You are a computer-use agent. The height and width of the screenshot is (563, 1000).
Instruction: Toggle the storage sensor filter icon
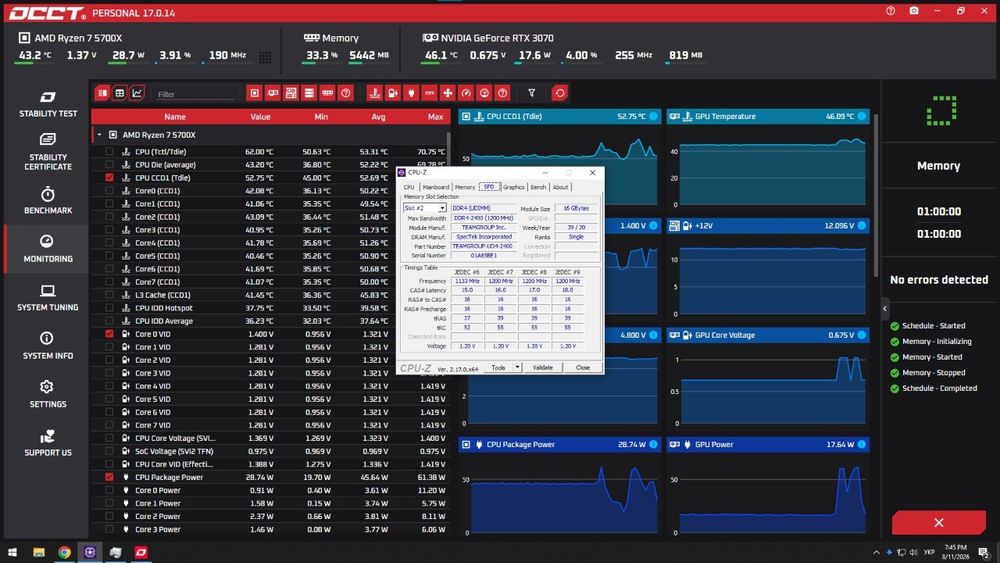click(x=309, y=93)
